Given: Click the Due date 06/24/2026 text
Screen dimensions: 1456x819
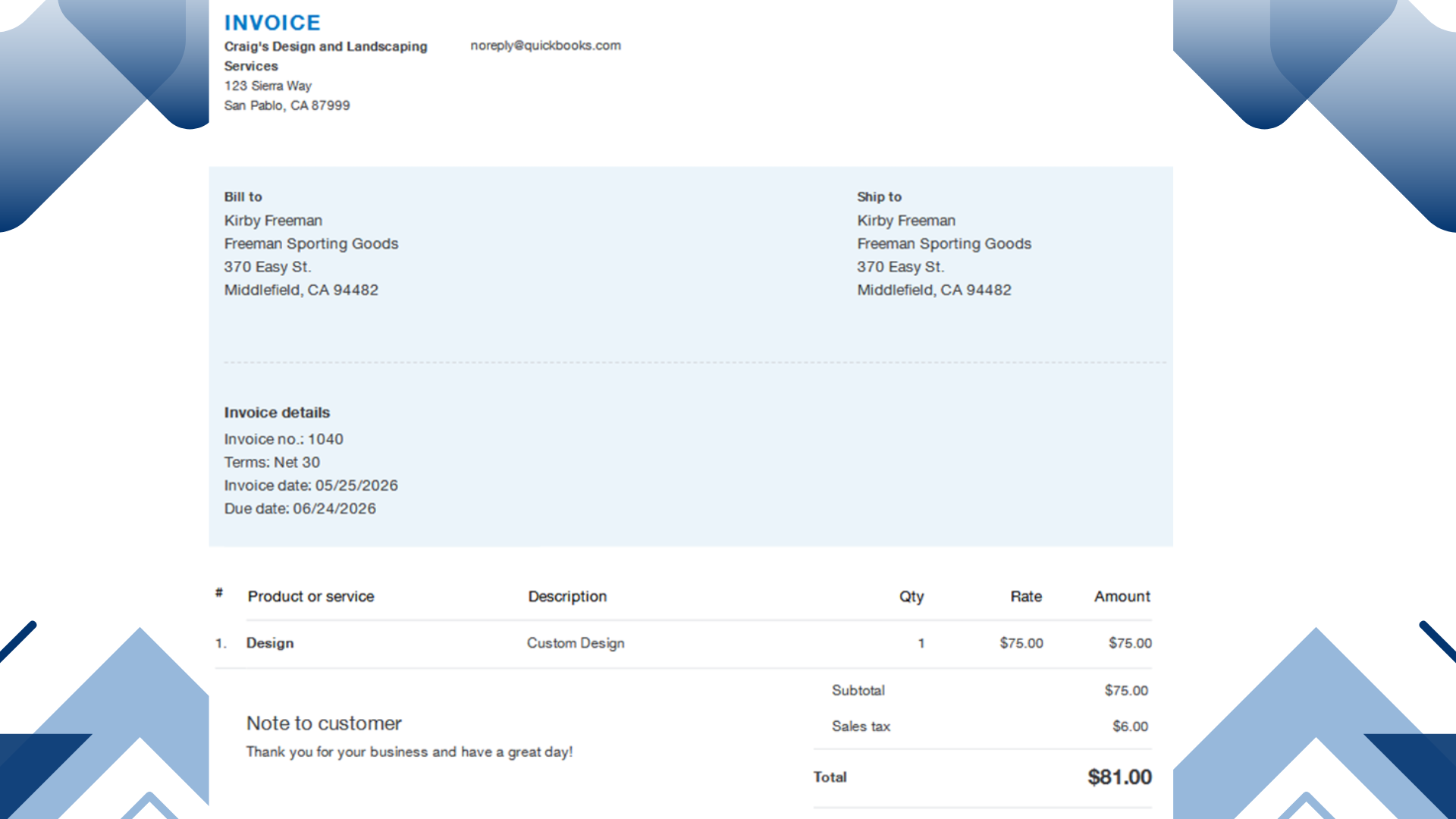Looking at the screenshot, I should tap(300, 508).
